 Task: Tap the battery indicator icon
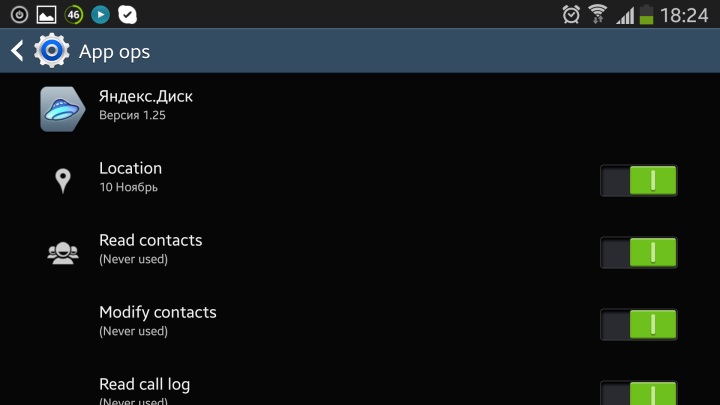[646, 14]
